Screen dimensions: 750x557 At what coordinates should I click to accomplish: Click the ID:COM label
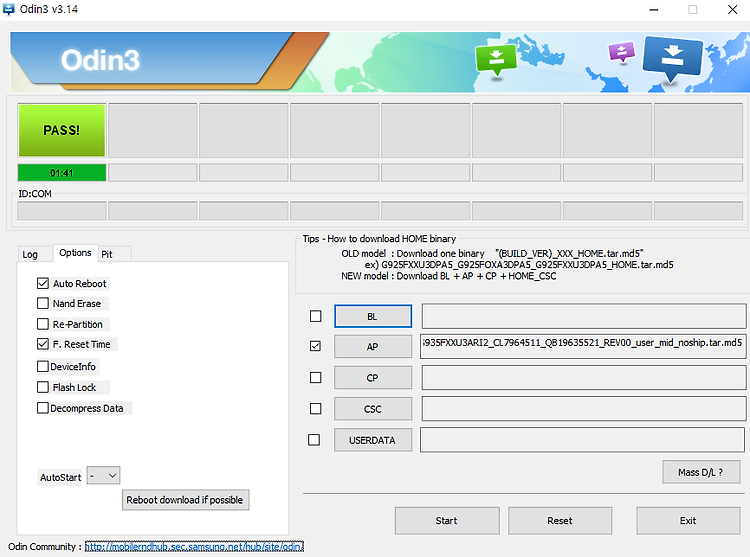(35, 194)
